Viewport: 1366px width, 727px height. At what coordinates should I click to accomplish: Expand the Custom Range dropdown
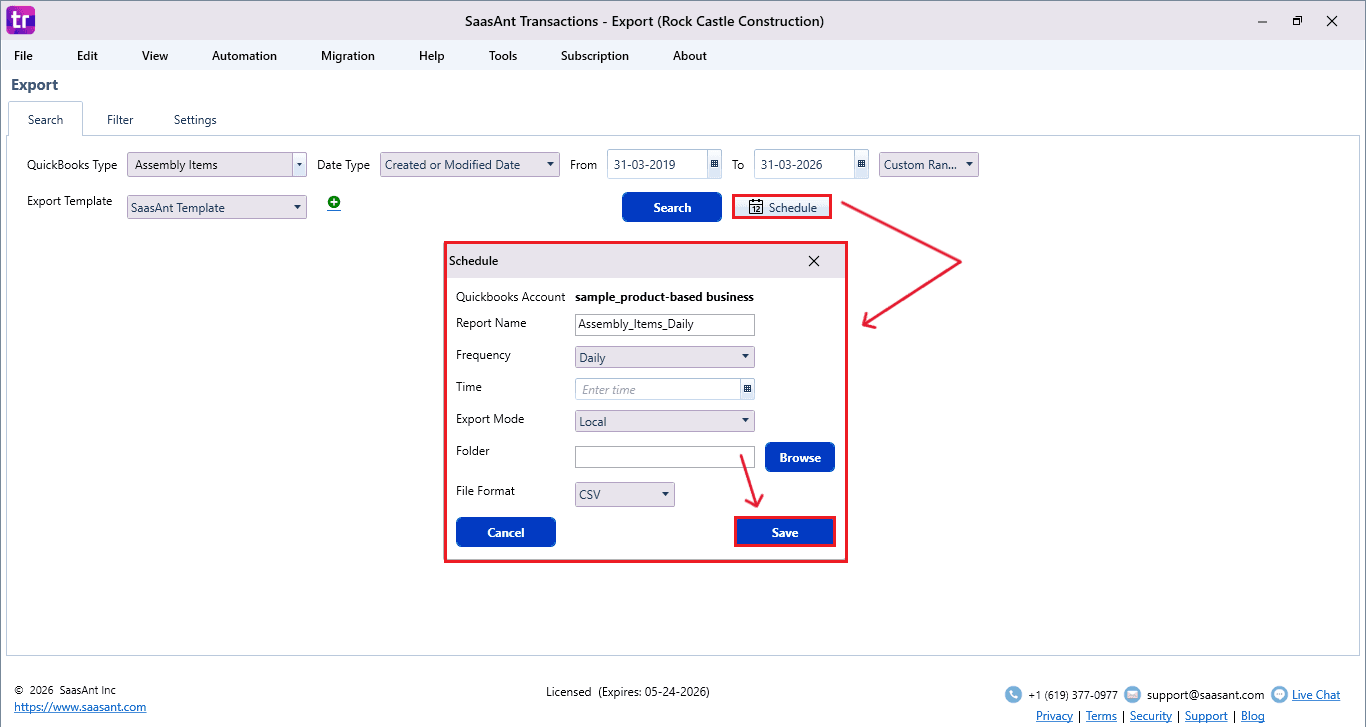[x=970, y=165]
